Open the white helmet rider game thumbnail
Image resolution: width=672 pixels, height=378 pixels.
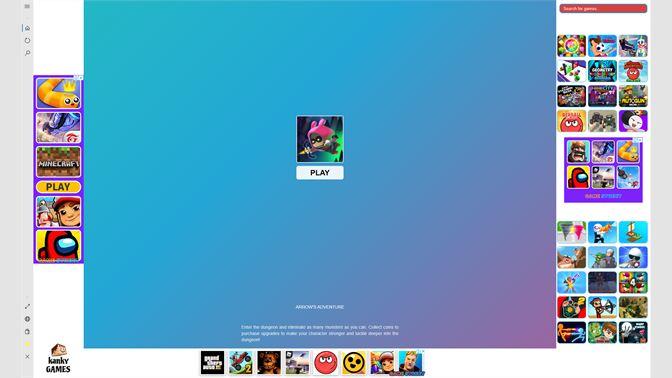(633, 257)
